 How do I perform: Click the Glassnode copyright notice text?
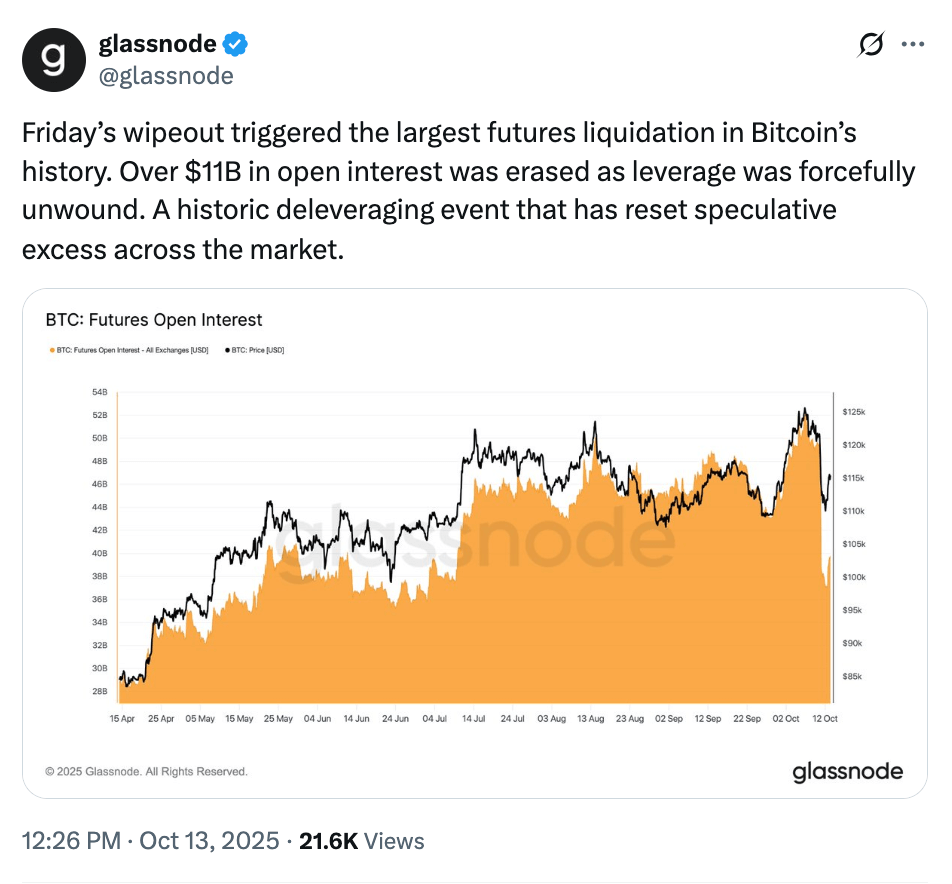tap(147, 772)
